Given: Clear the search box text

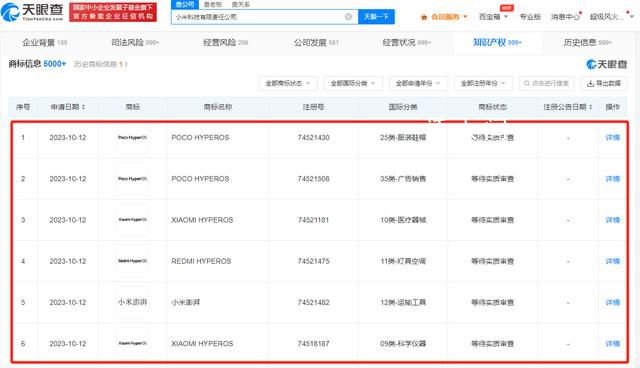Looking at the screenshot, I should 348,17.
